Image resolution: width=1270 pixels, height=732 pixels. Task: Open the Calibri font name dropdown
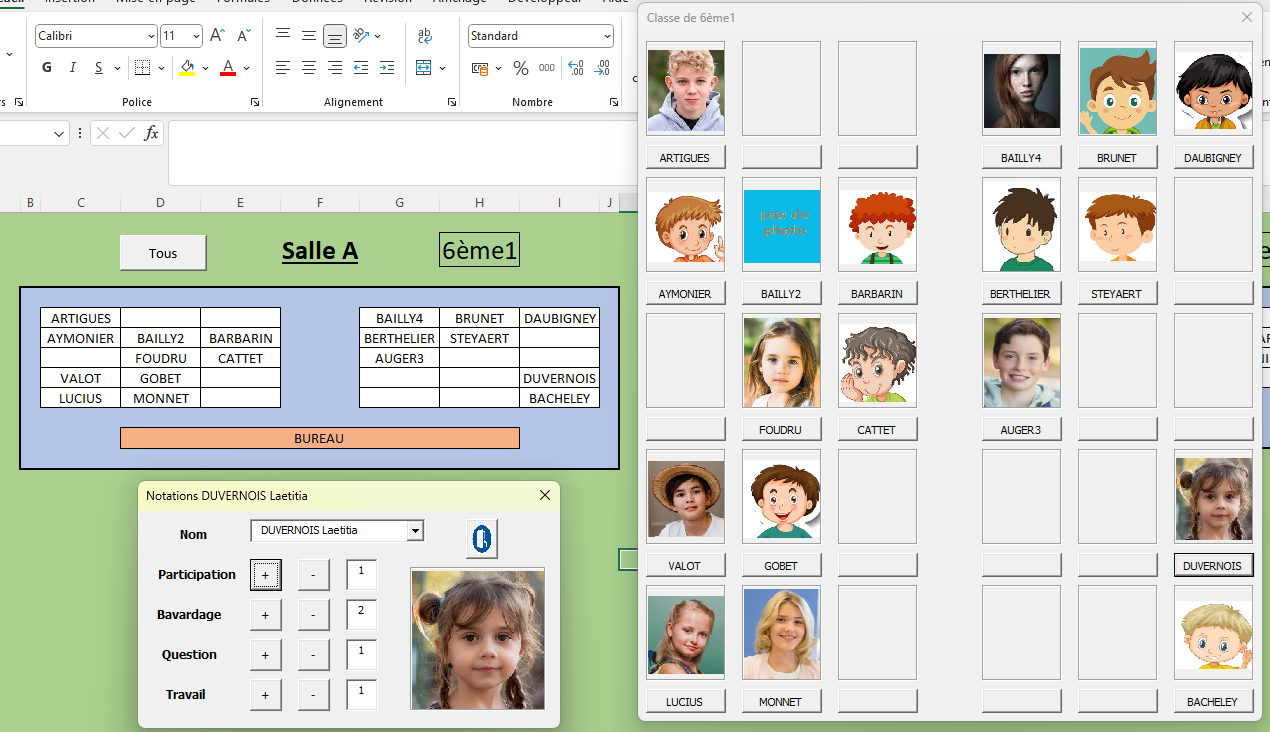(151, 36)
